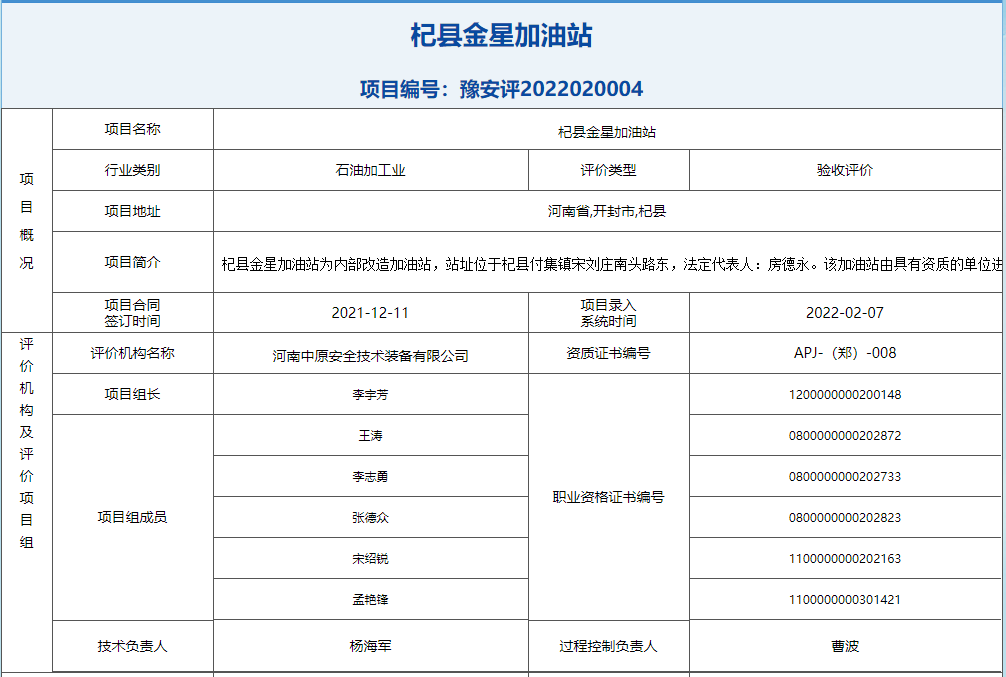Click the 项目组成员 label
The image size is (1006, 677).
(x=133, y=517)
